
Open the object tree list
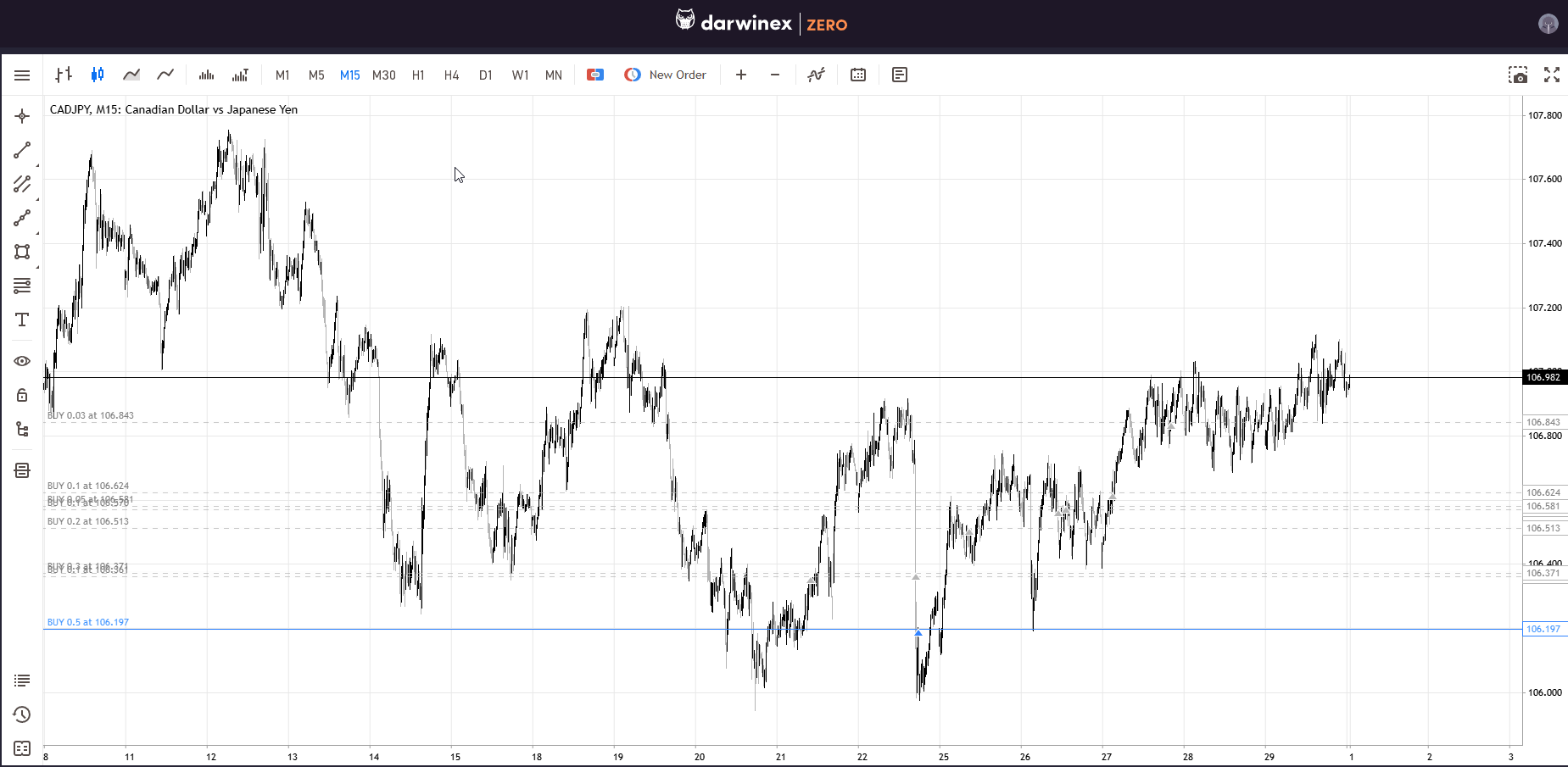coord(22,429)
